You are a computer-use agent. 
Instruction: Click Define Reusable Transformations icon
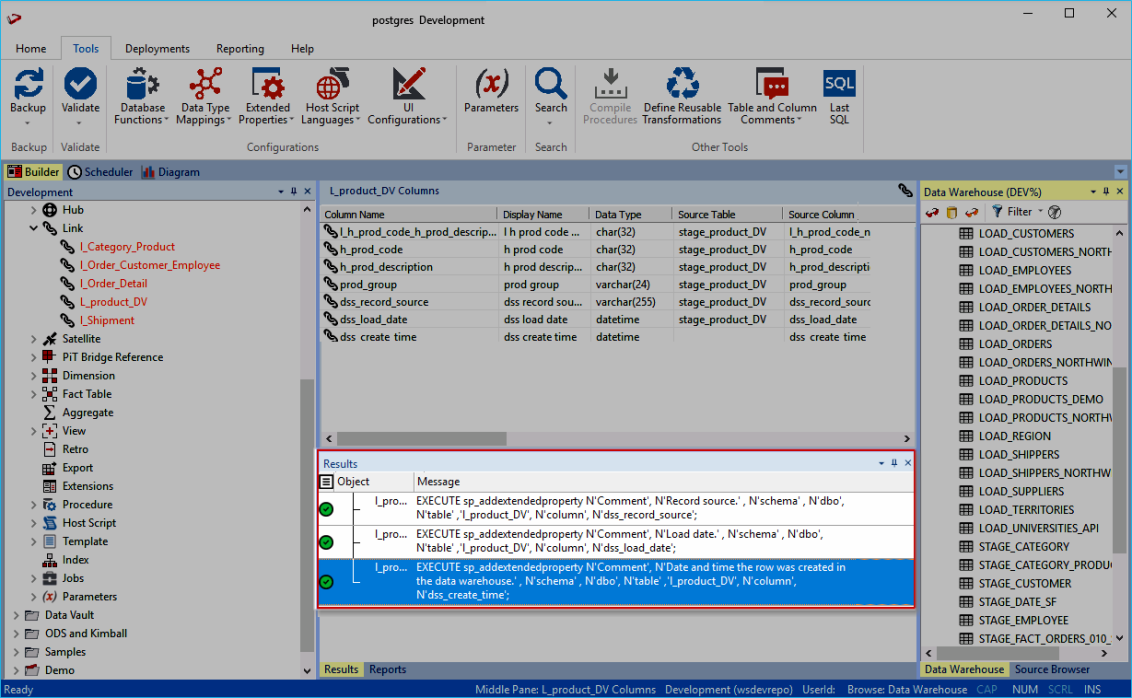[x=682, y=84]
